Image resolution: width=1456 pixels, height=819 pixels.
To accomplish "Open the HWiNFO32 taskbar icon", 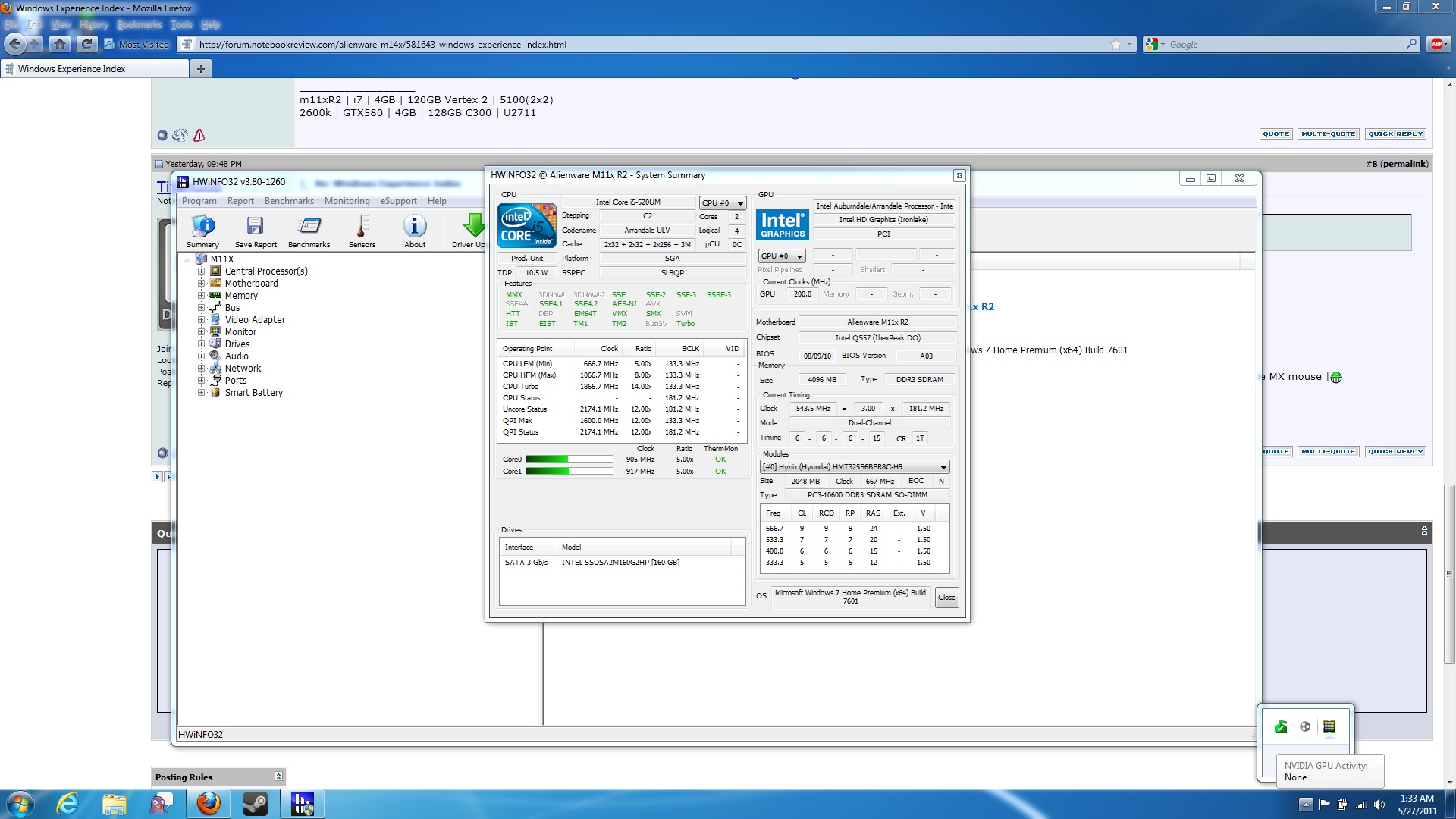I will point(303,804).
